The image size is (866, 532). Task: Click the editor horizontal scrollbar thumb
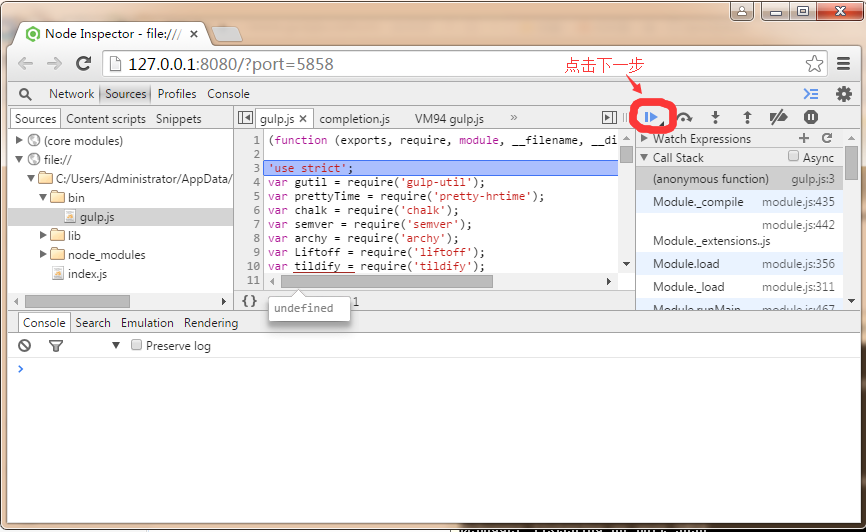click(x=387, y=281)
